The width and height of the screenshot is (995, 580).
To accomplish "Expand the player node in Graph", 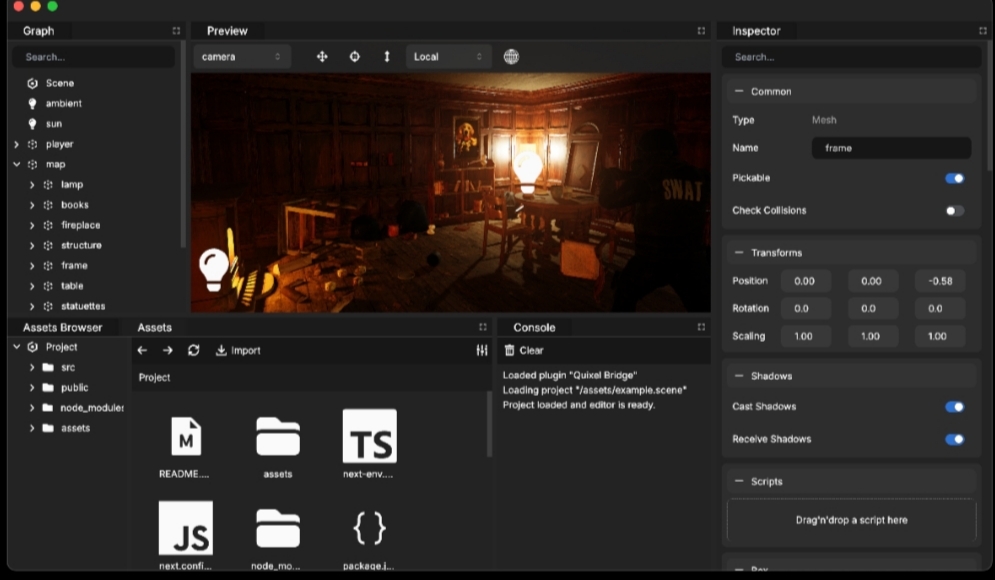I will 16,144.
